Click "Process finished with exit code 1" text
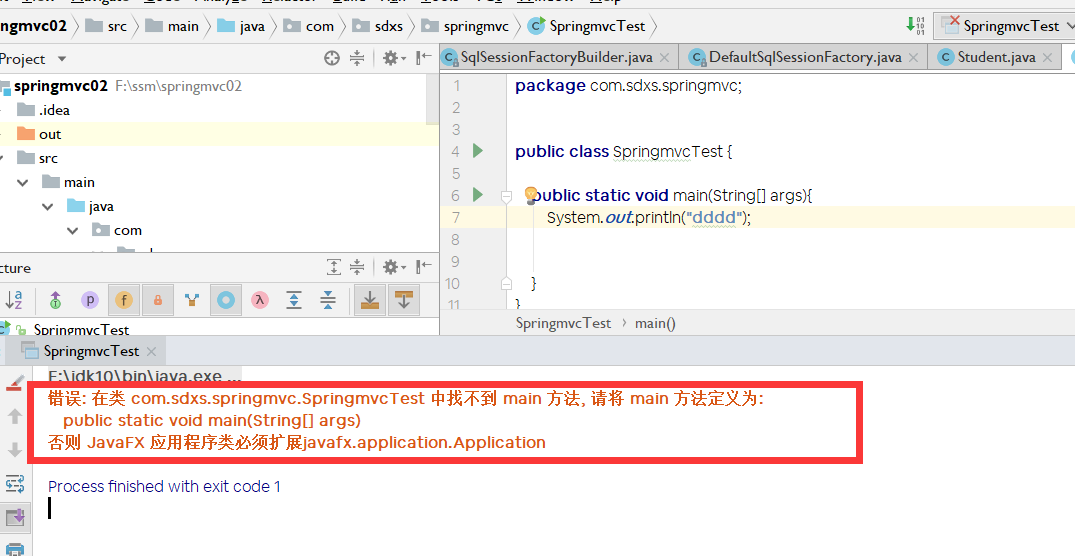The height and width of the screenshot is (556, 1075). 165,486
